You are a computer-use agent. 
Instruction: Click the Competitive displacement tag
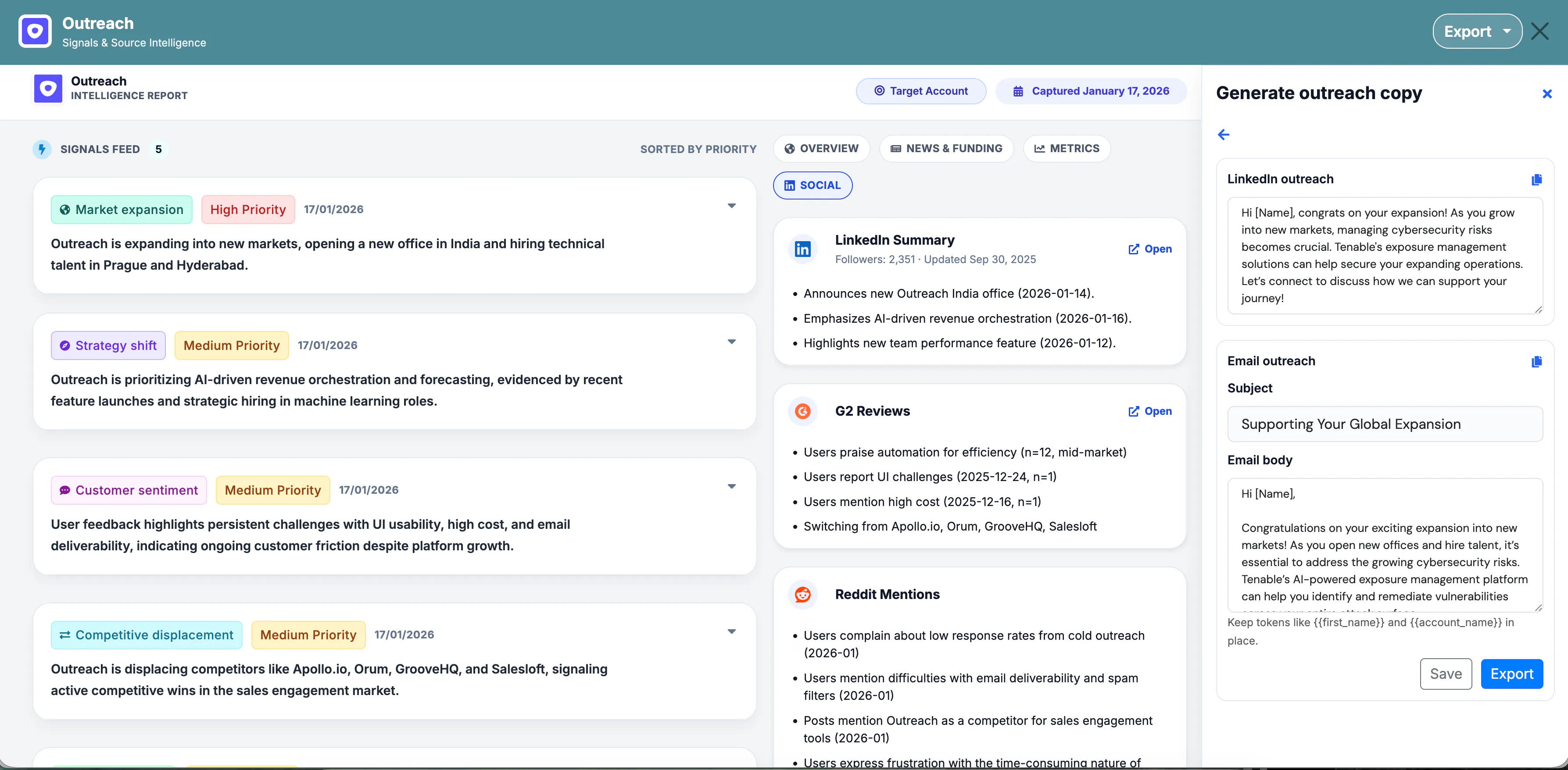click(147, 635)
